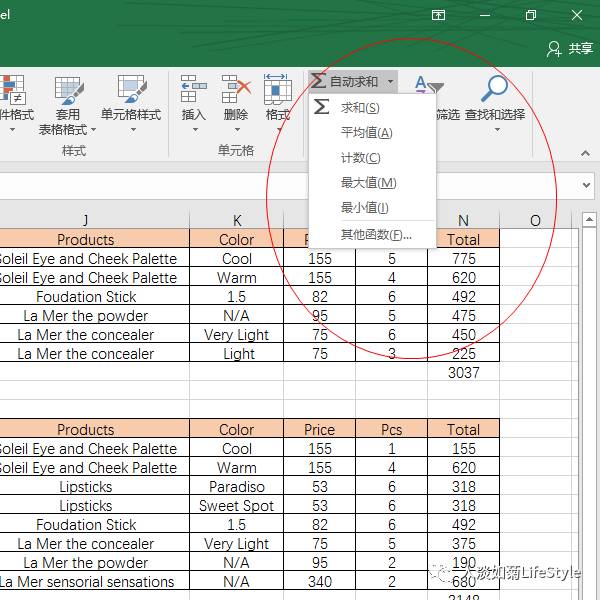Expand Find & Select dropdown arrow

497,130
